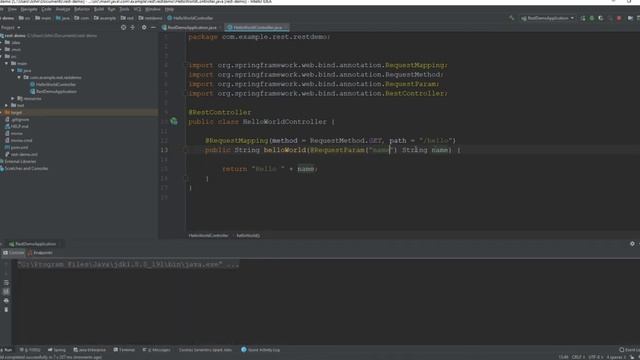Click the Spring gutter icon beside class declaration
The height and width of the screenshot is (360, 640).
click(x=174, y=121)
